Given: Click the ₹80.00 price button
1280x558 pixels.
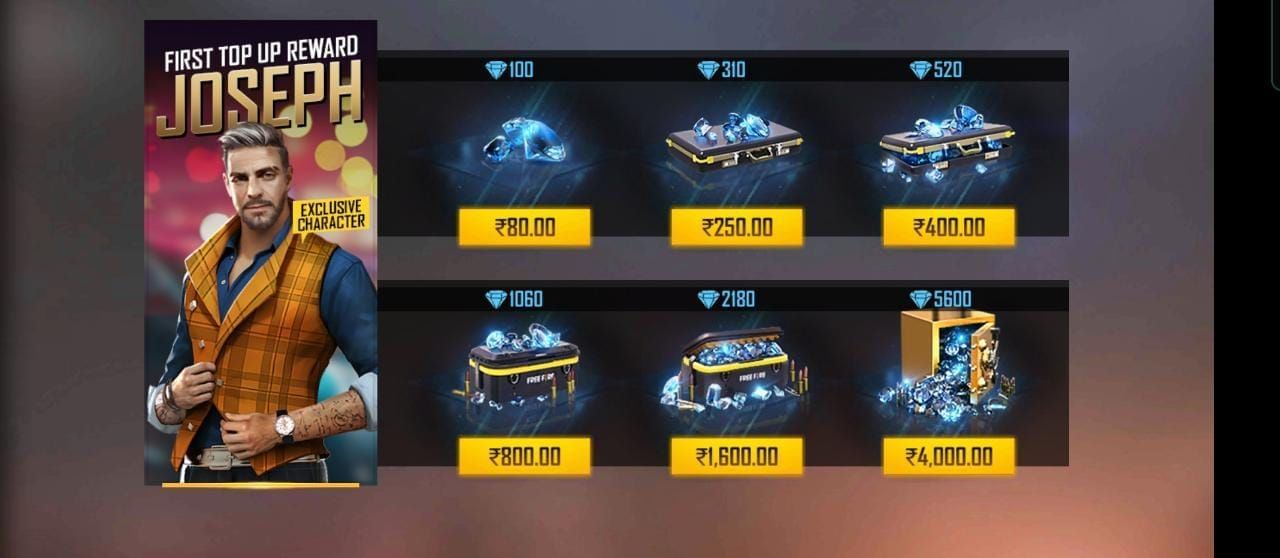Looking at the screenshot, I should [524, 227].
